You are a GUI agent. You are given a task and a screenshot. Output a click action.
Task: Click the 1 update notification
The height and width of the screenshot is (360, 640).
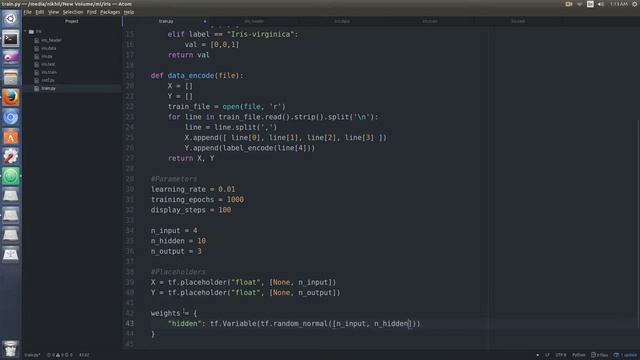(625, 355)
